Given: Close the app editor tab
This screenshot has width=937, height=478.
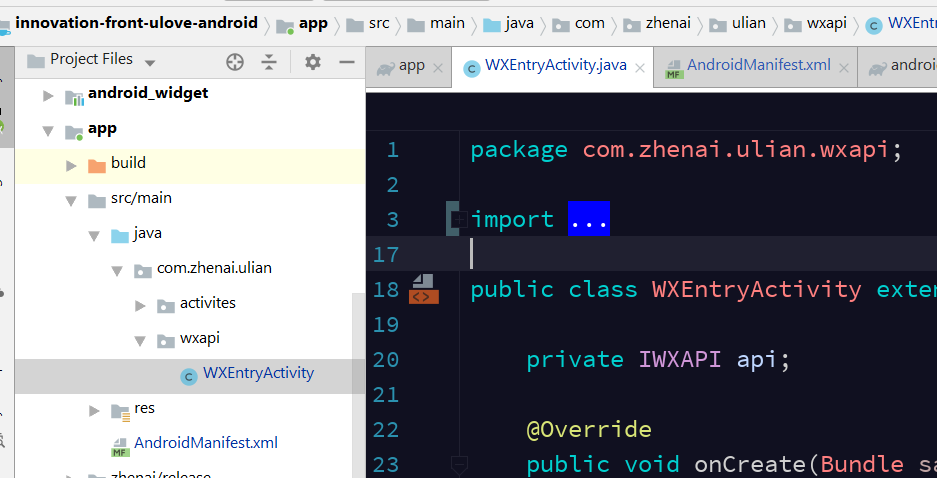Looking at the screenshot, I should point(437,68).
